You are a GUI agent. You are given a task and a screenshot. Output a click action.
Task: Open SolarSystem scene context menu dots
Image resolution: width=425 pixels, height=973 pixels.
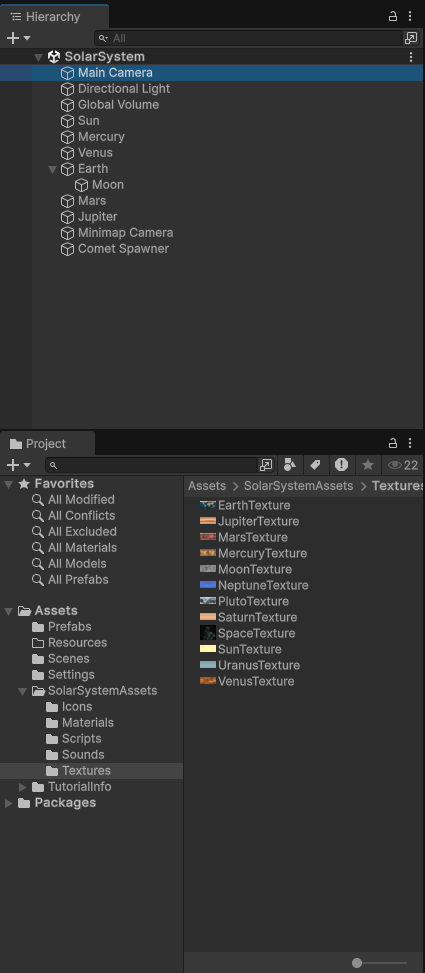[410, 57]
